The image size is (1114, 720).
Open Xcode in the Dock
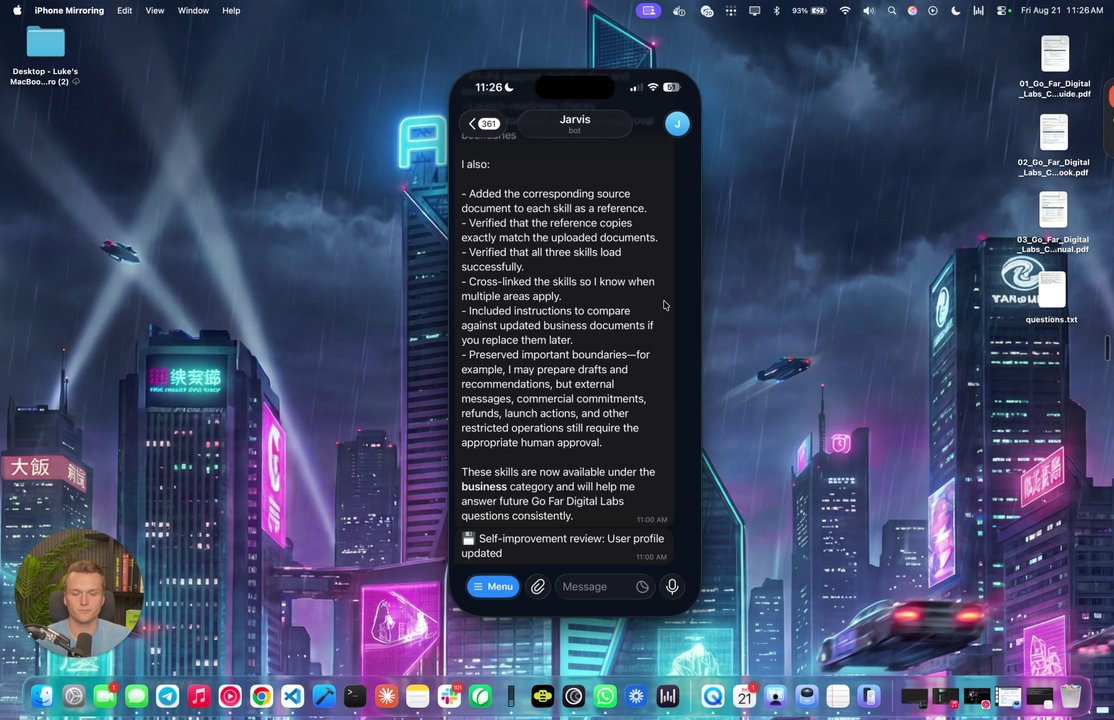(324, 697)
